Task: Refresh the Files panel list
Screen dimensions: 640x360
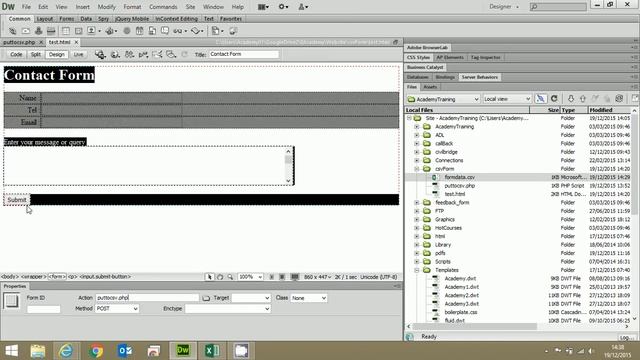Action: tap(554, 98)
